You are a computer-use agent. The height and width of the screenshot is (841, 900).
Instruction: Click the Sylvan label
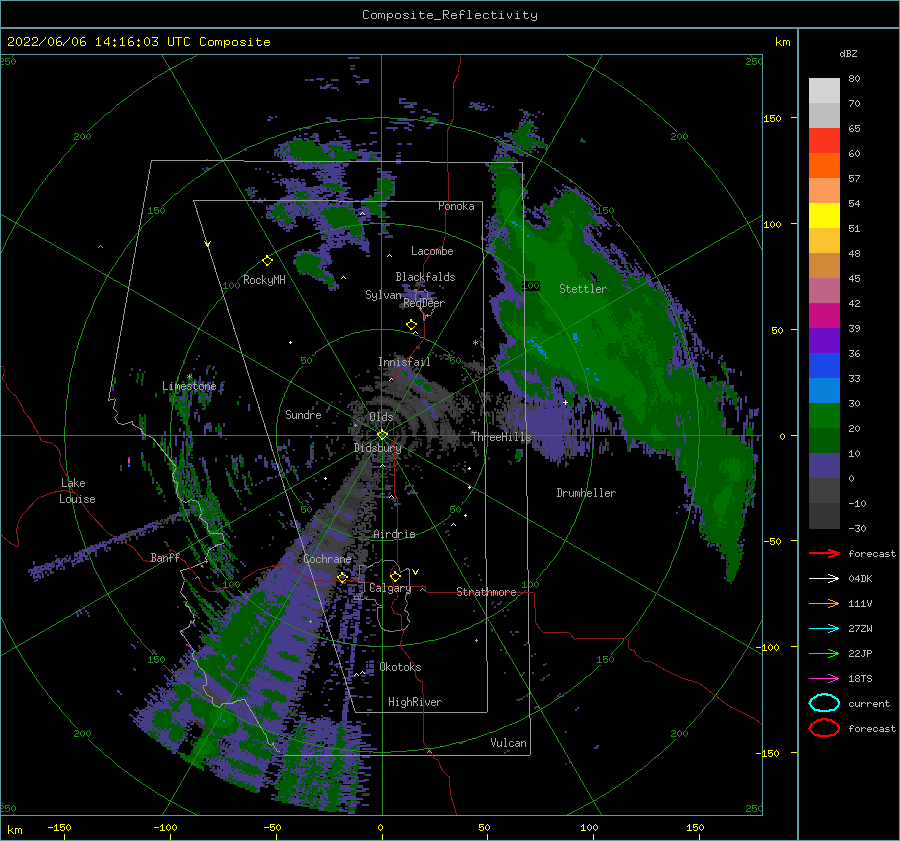click(x=383, y=295)
